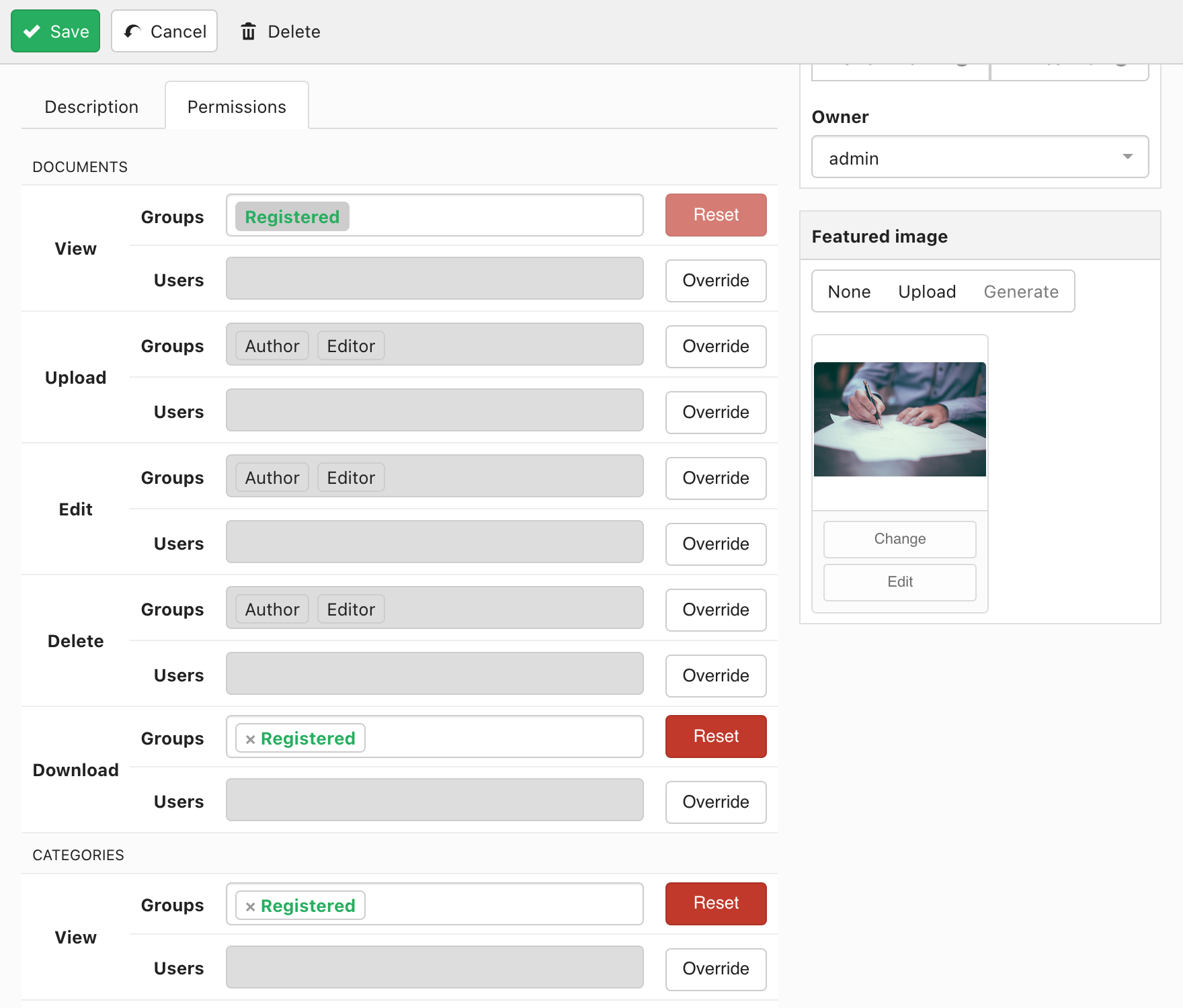Click the Save checkmark icon
1183x1008 pixels.
32,32
